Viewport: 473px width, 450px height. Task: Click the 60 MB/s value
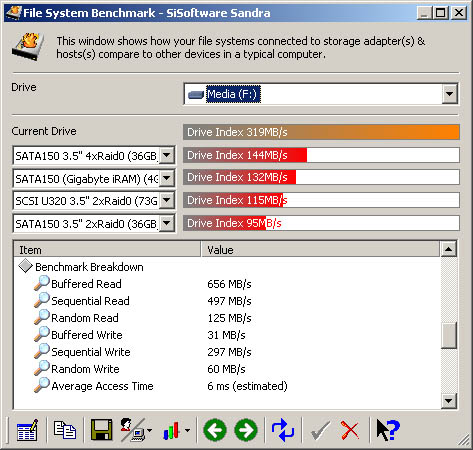point(226,369)
